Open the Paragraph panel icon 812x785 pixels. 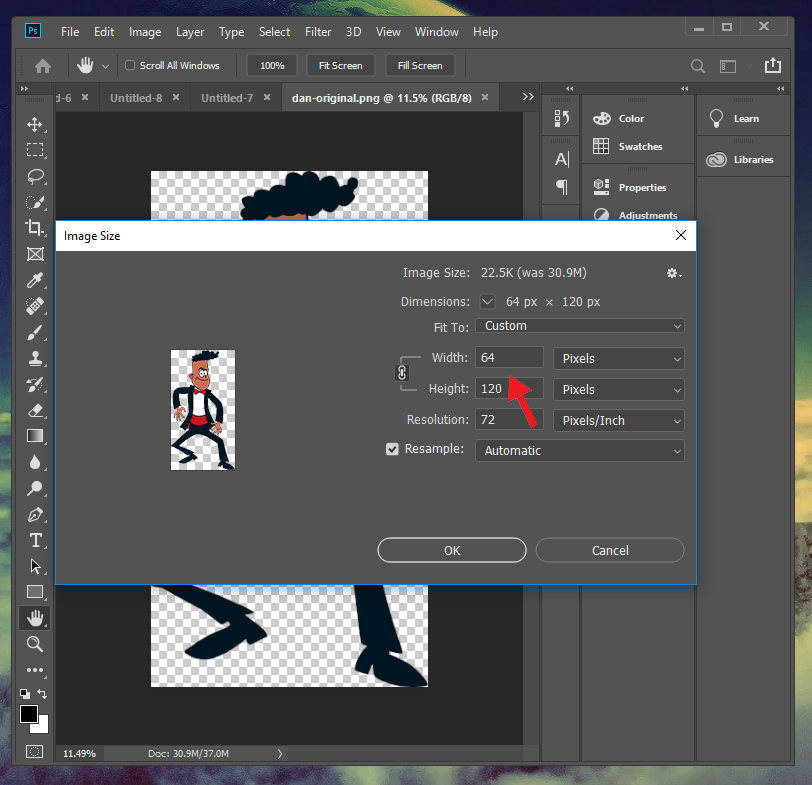coord(561,186)
